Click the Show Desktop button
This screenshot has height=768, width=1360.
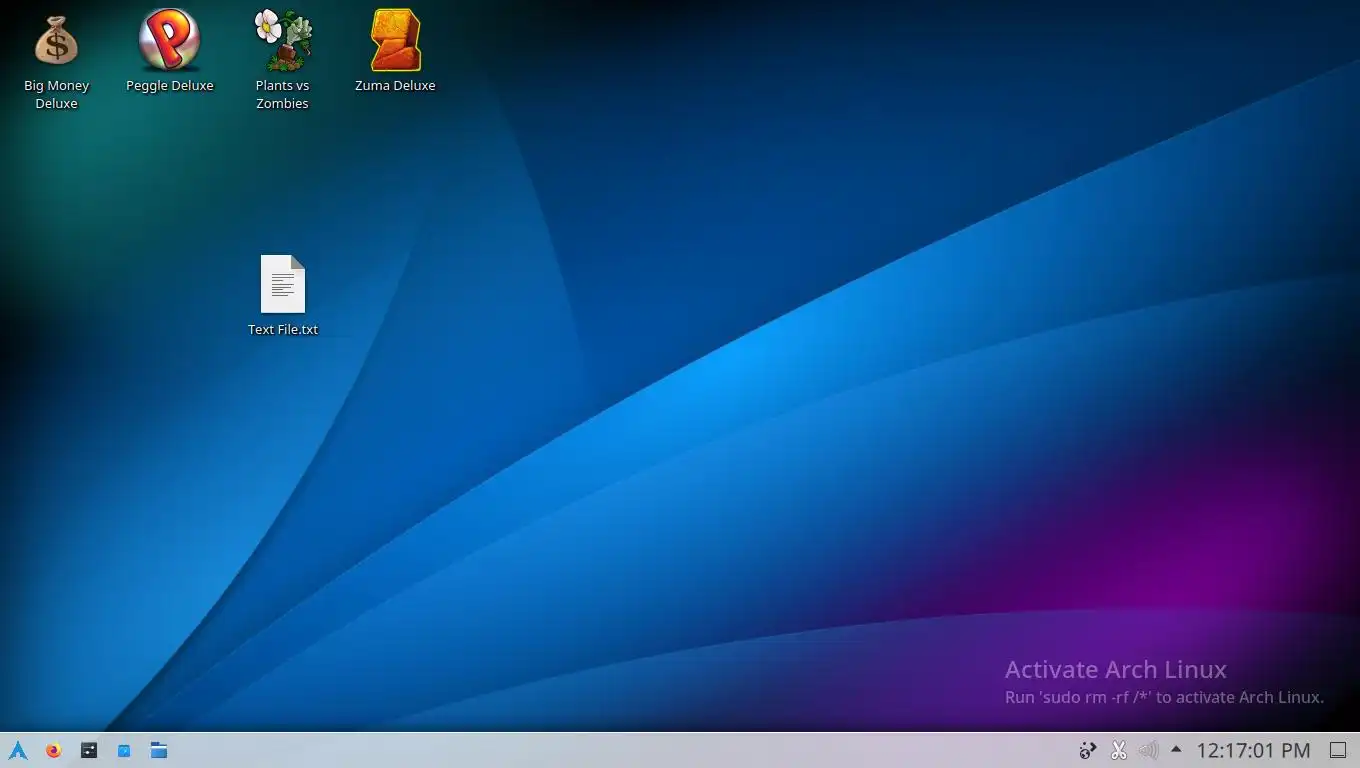tap(1338, 750)
